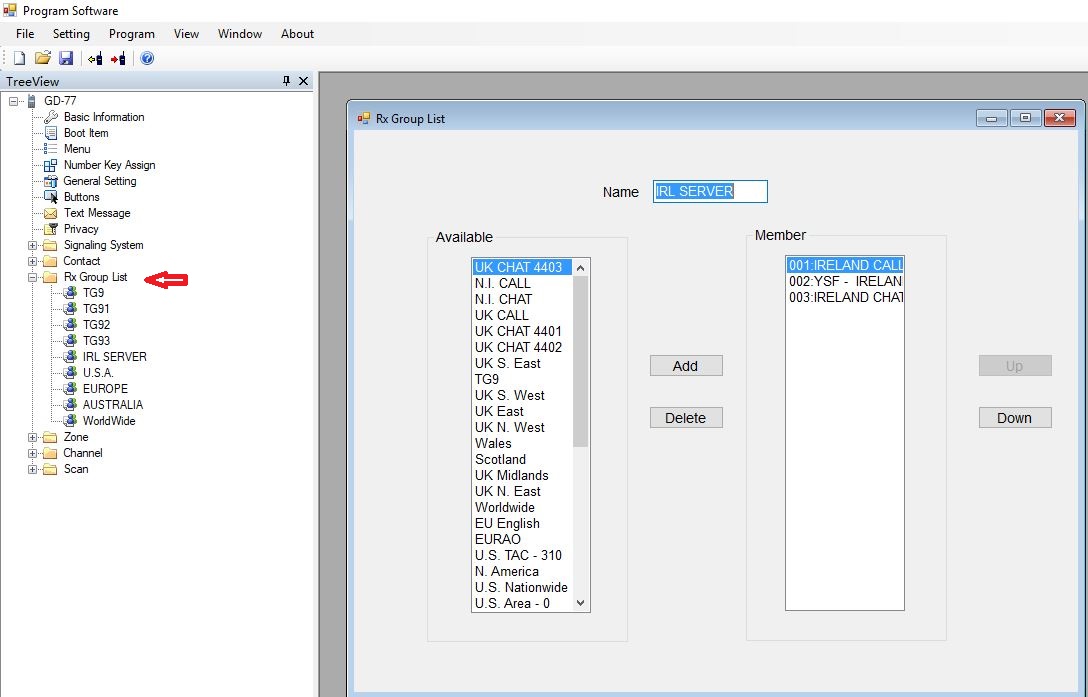Viewport: 1088px width, 697px height.
Task: Click the Buttons tree icon
Action: [51, 197]
